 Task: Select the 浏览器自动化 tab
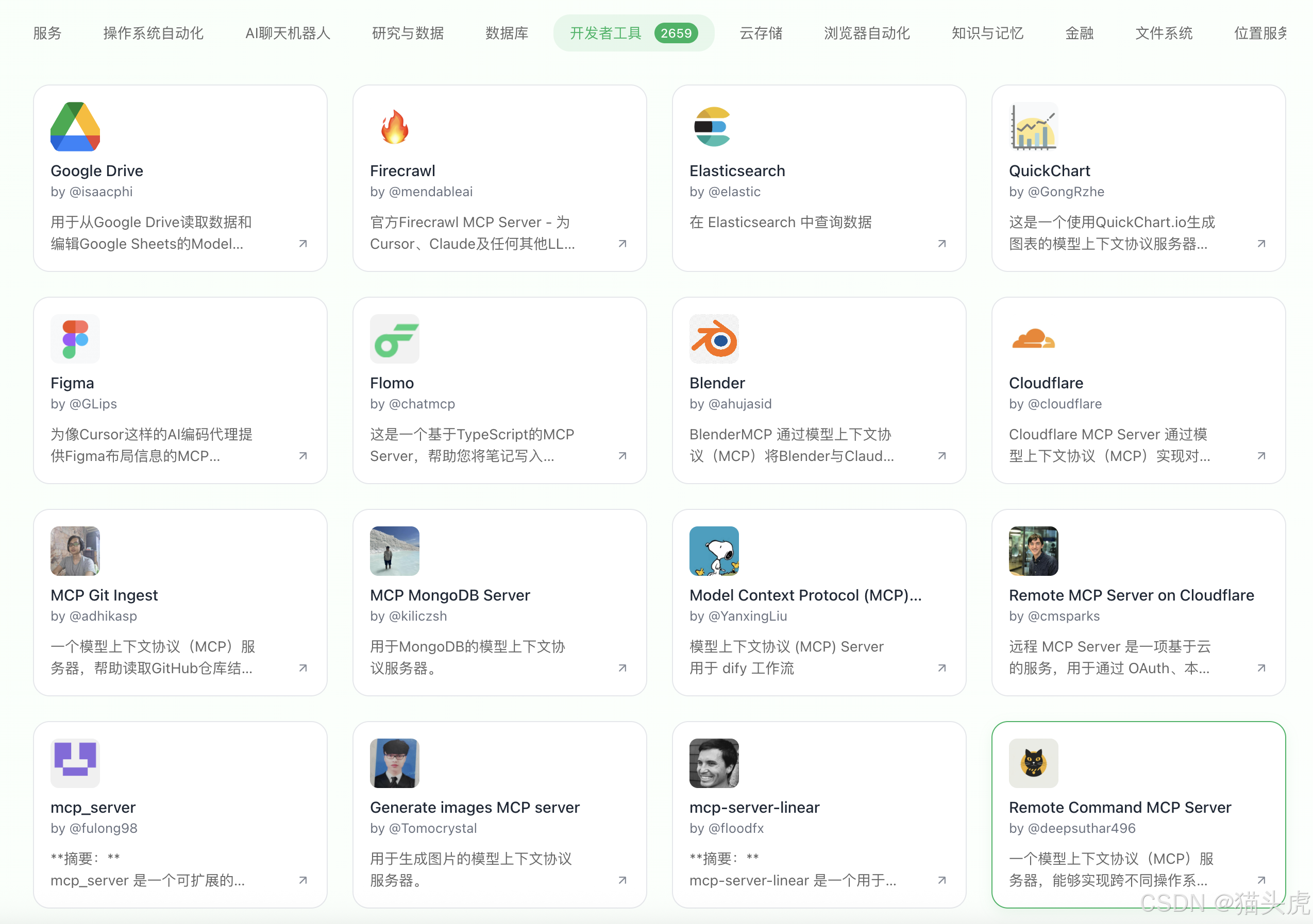(866, 33)
